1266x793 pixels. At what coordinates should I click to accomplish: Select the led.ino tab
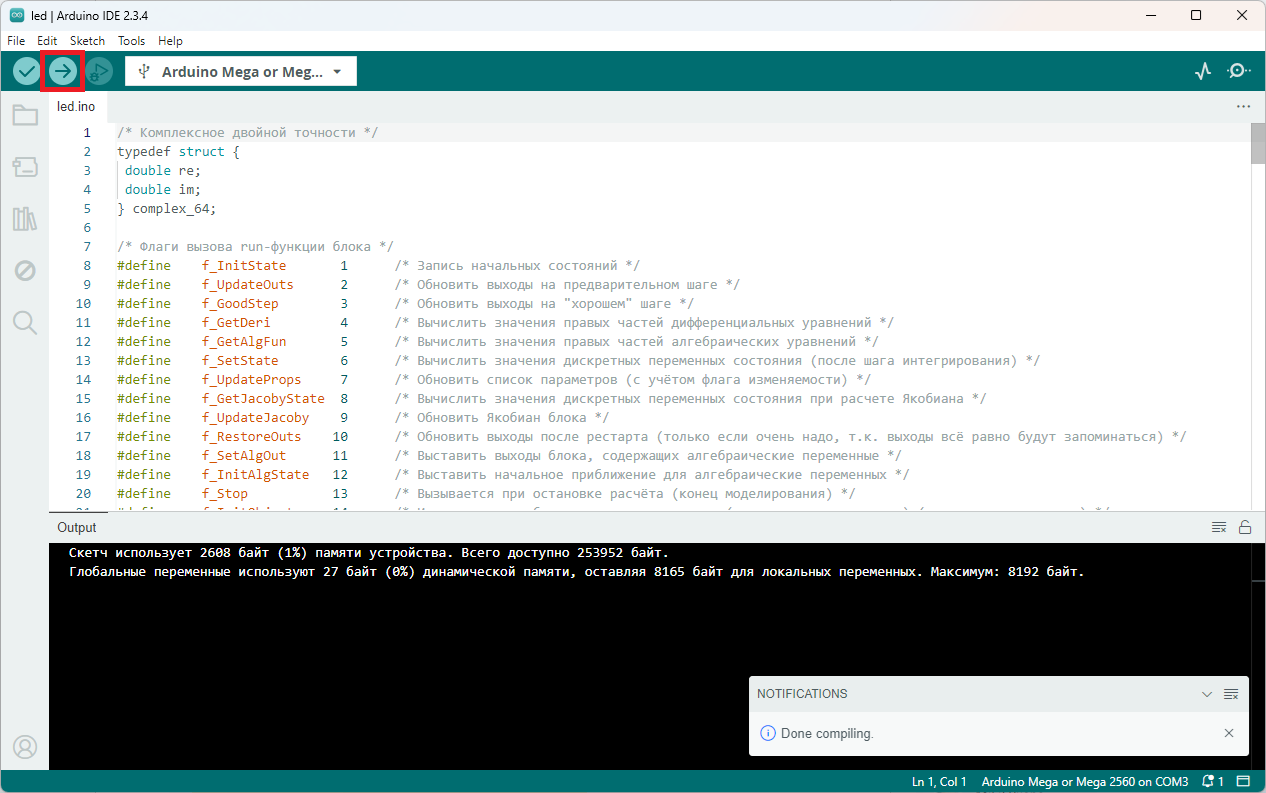[x=77, y=106]
